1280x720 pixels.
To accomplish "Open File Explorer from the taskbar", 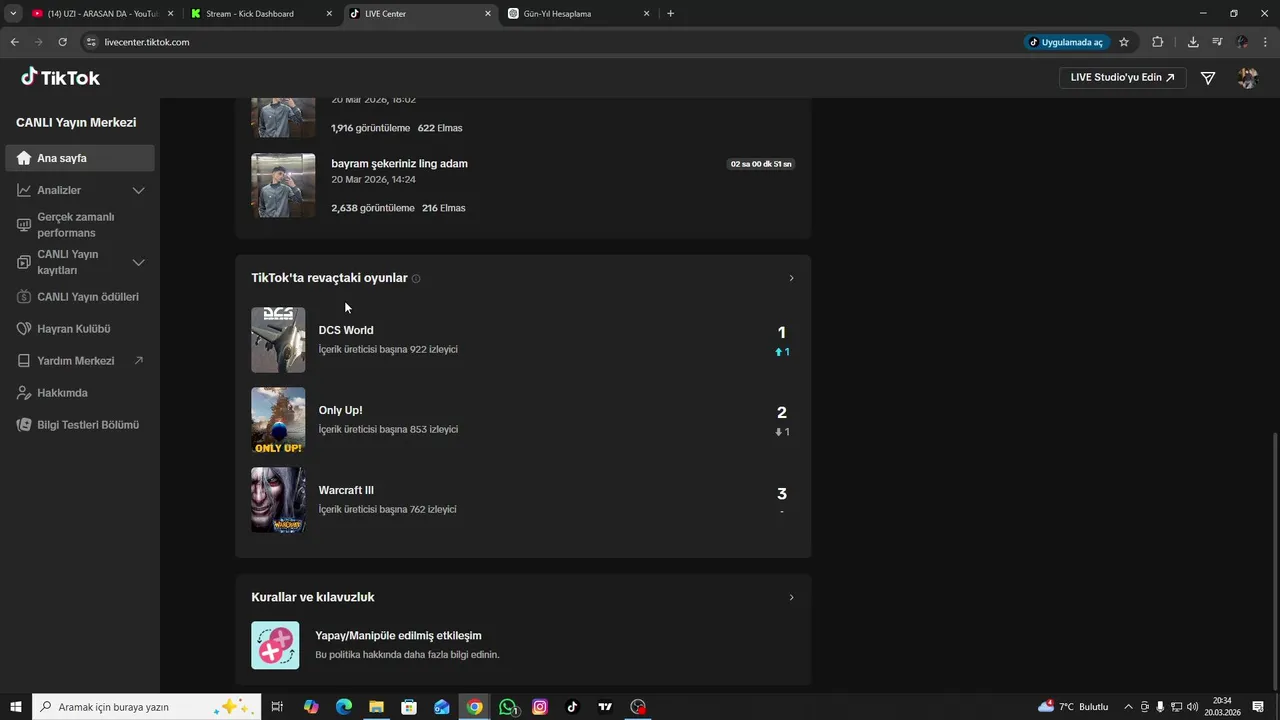I will click(x=376, y=707).
